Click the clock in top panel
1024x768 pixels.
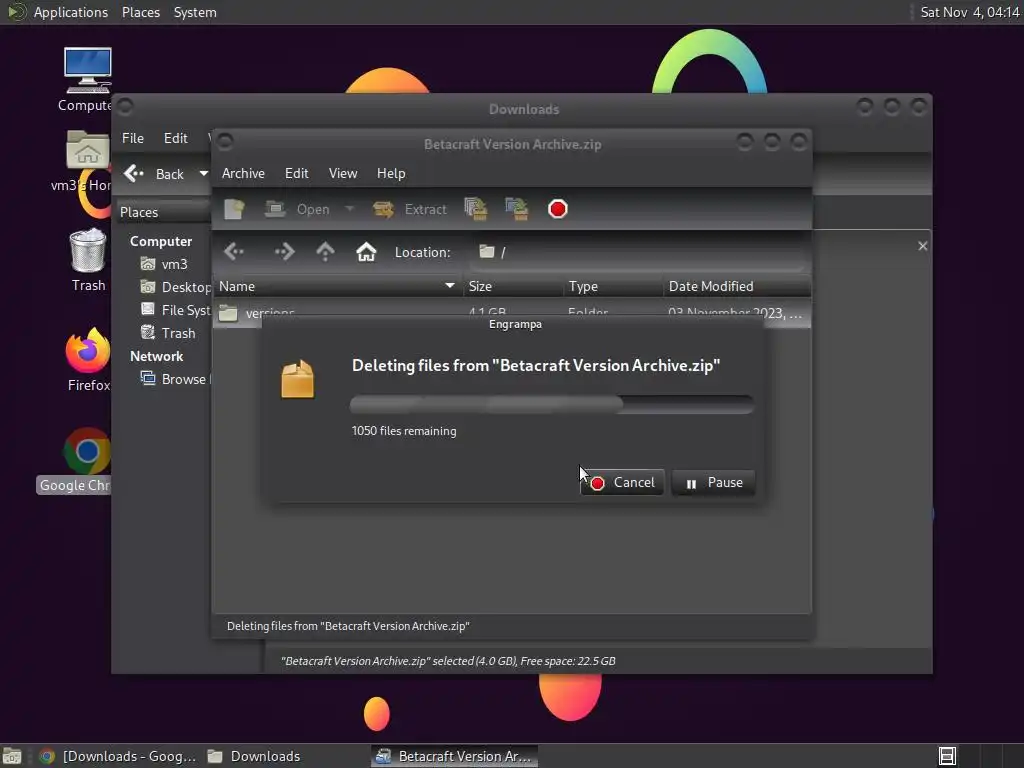coord(970,12)
